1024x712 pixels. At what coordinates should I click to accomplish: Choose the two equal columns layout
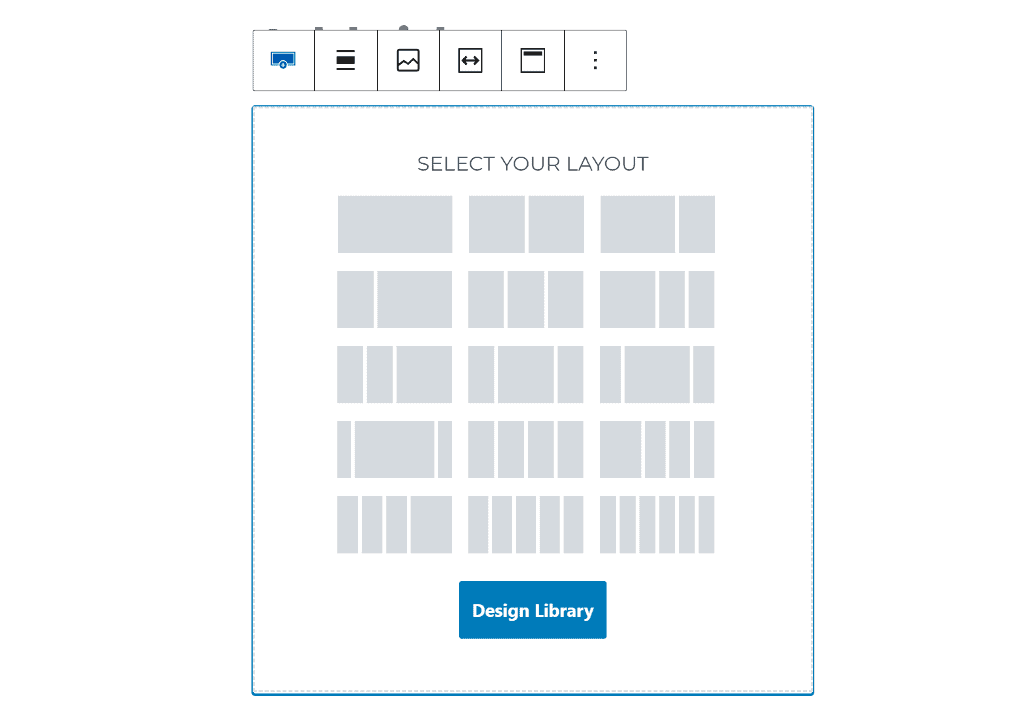click(526, 224)
